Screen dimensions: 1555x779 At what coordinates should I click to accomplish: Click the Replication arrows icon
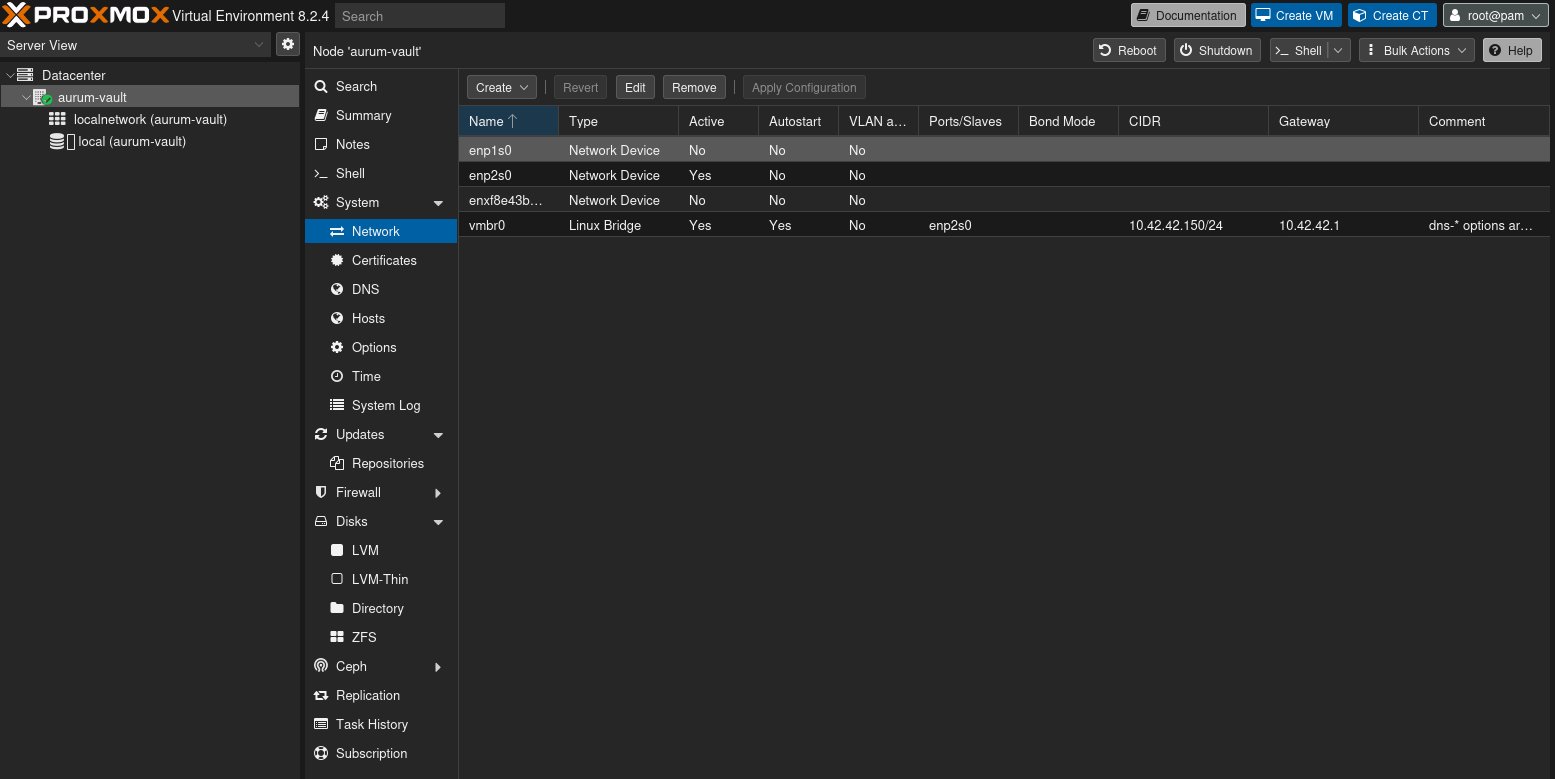coord(321,695)
